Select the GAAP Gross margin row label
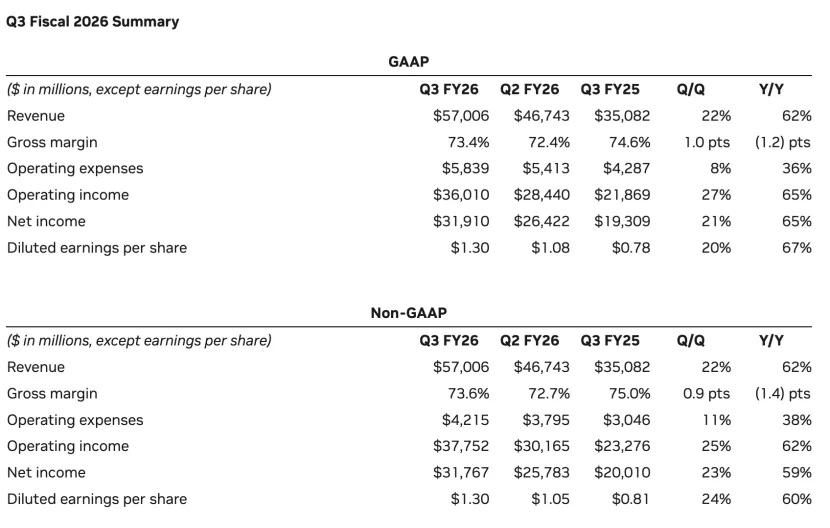830x528 pixels. [52, 142]
